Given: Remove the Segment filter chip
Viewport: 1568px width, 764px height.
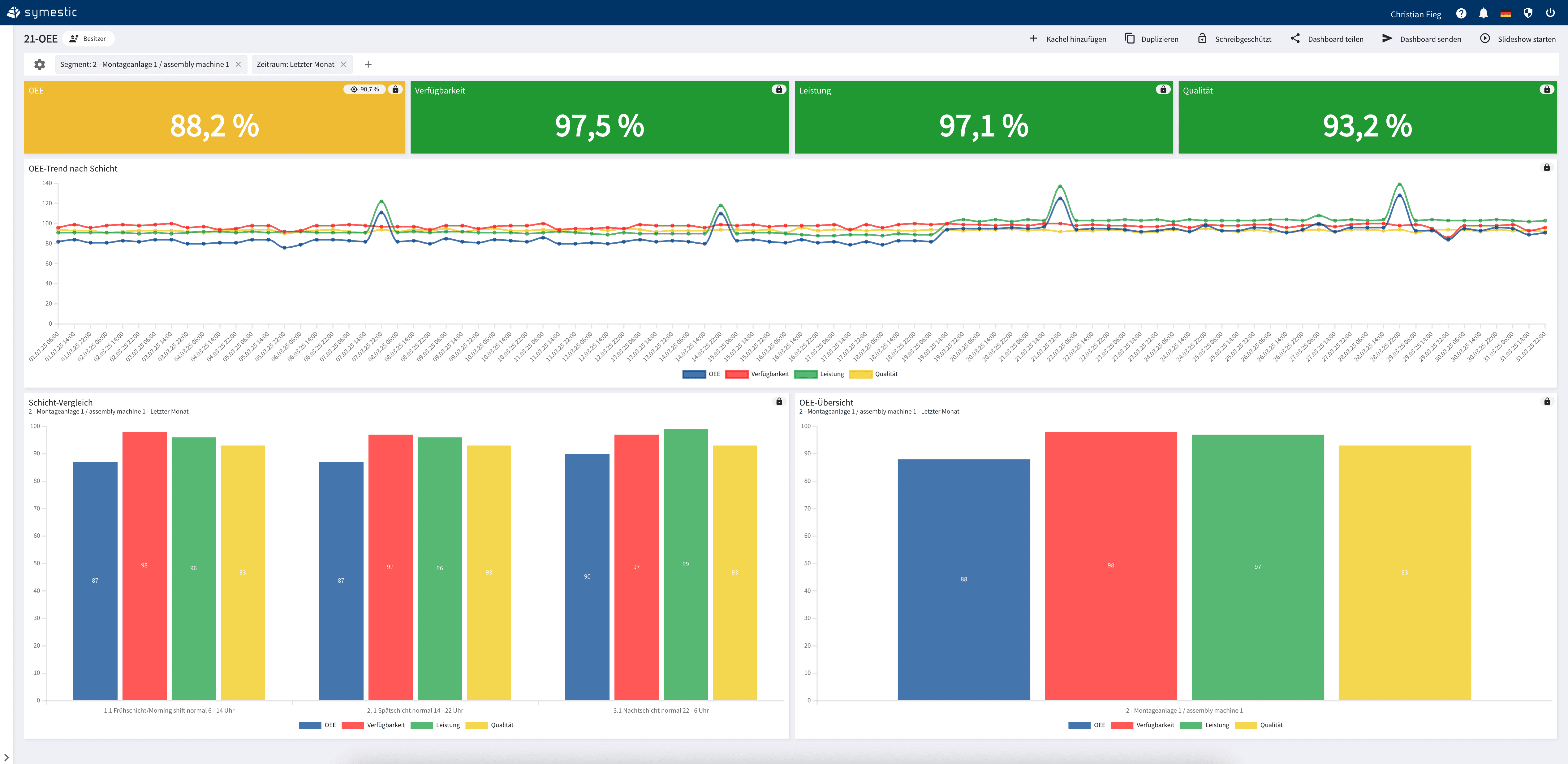Looking at the screenshot, I should [238, 65].
